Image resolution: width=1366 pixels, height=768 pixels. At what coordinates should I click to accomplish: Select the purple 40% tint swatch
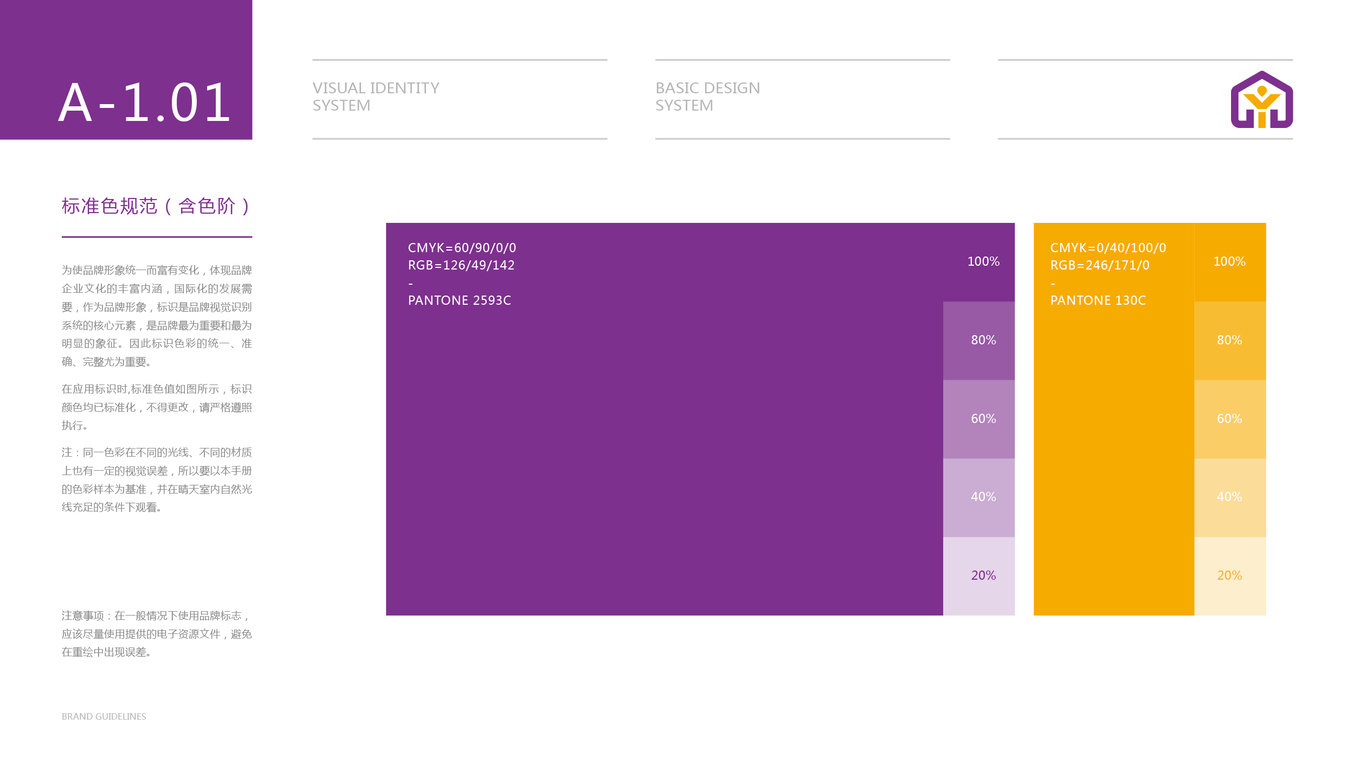pos(979,498)
